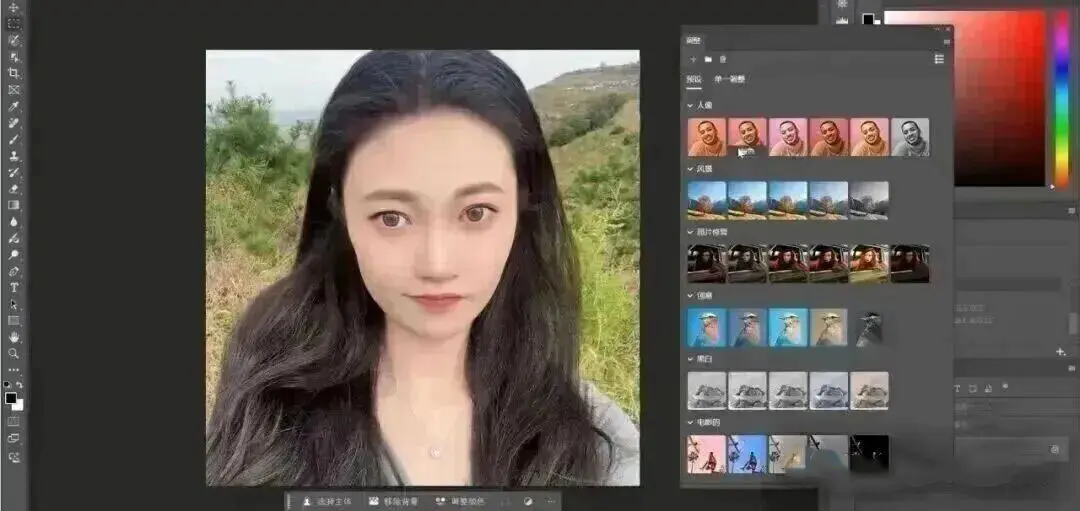Click the trash icon in Adjustments panel
The image size is (1080, 511).
tap(723, 60)
